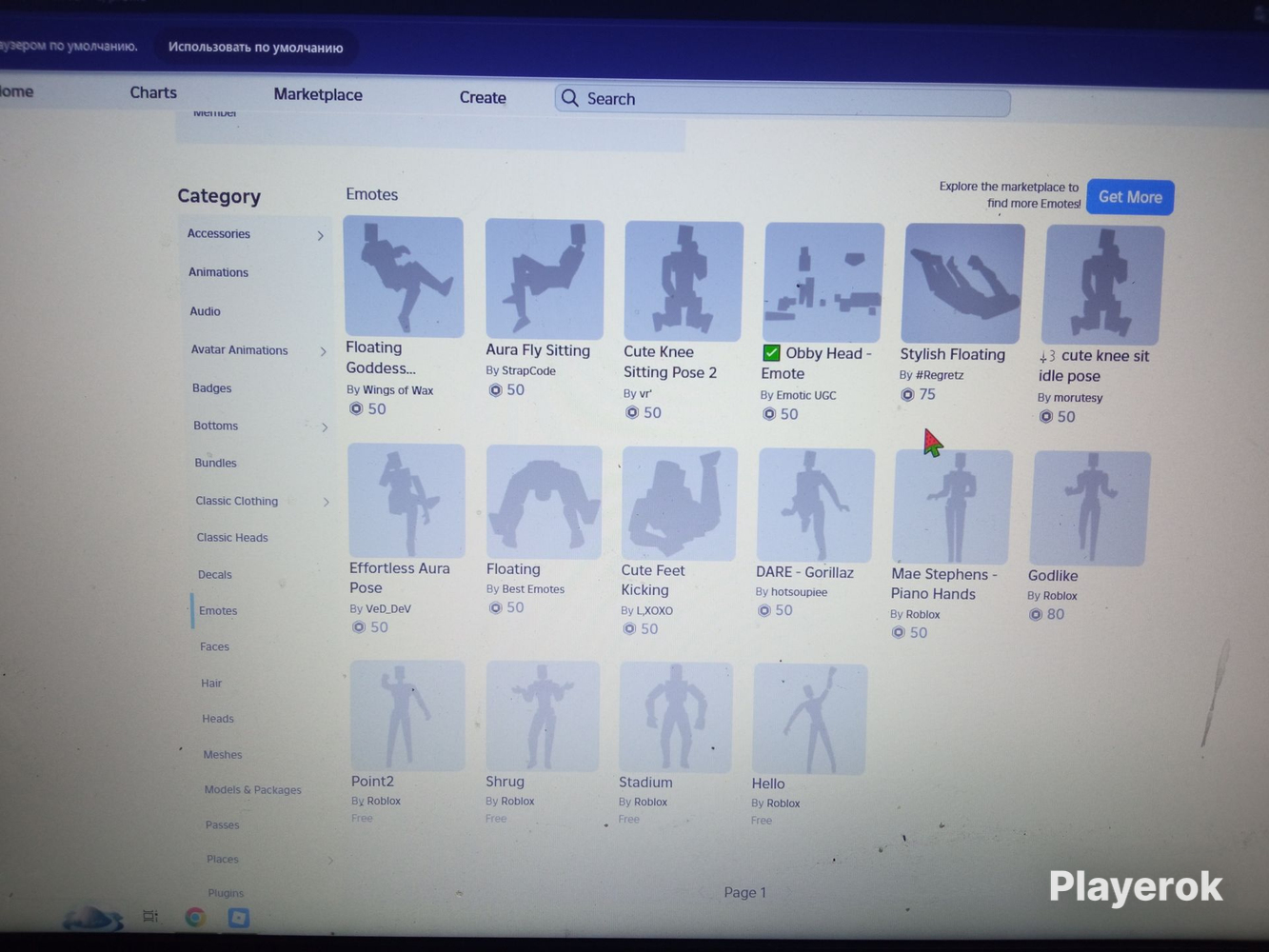The height and width of the screenshot is (952, 1269).
Task: Visit creator Best Emotes
Action: click(533, 589)
